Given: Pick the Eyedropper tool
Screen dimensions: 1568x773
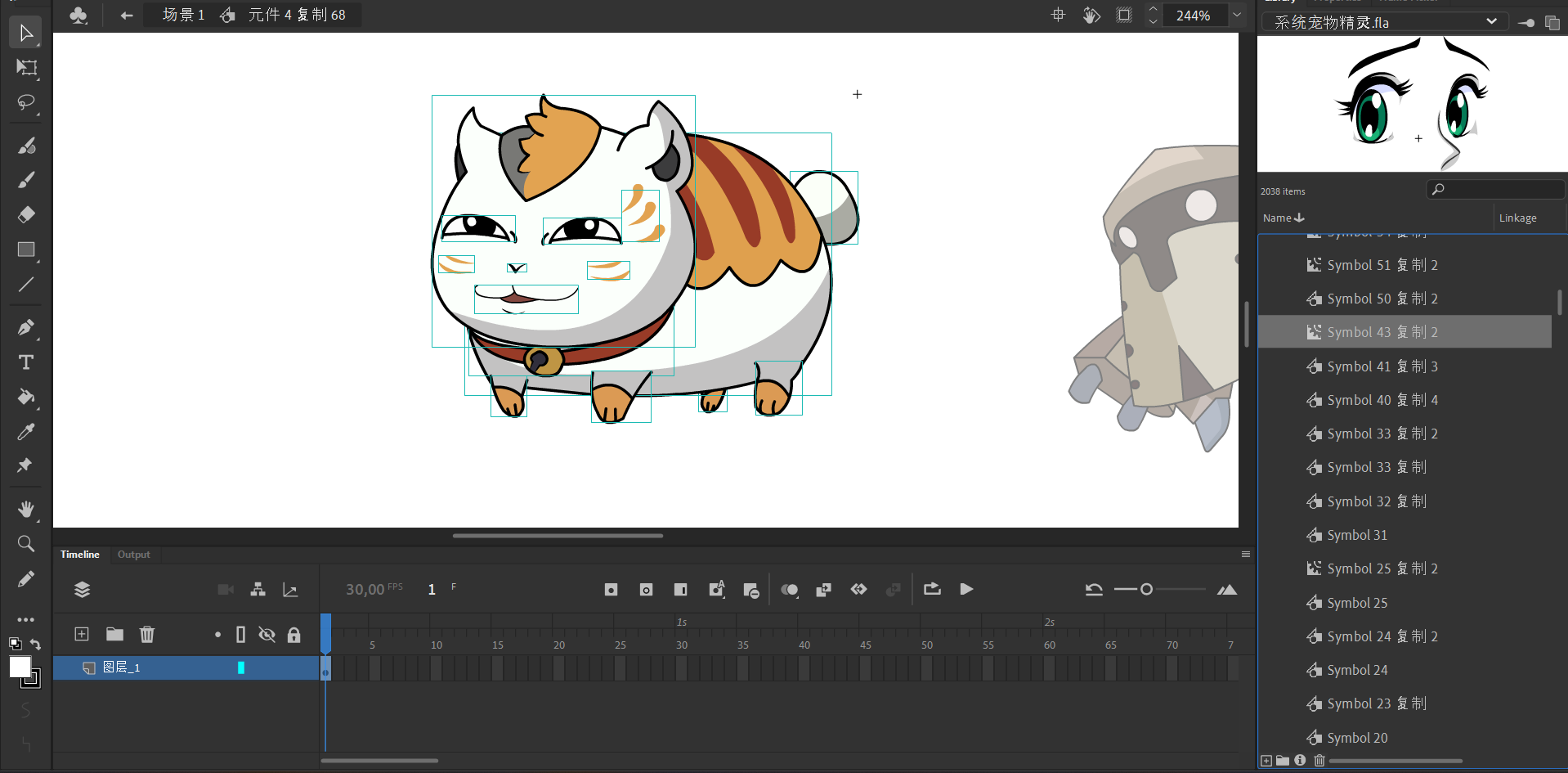Looking at the screenshot, I should coord(26,432).
